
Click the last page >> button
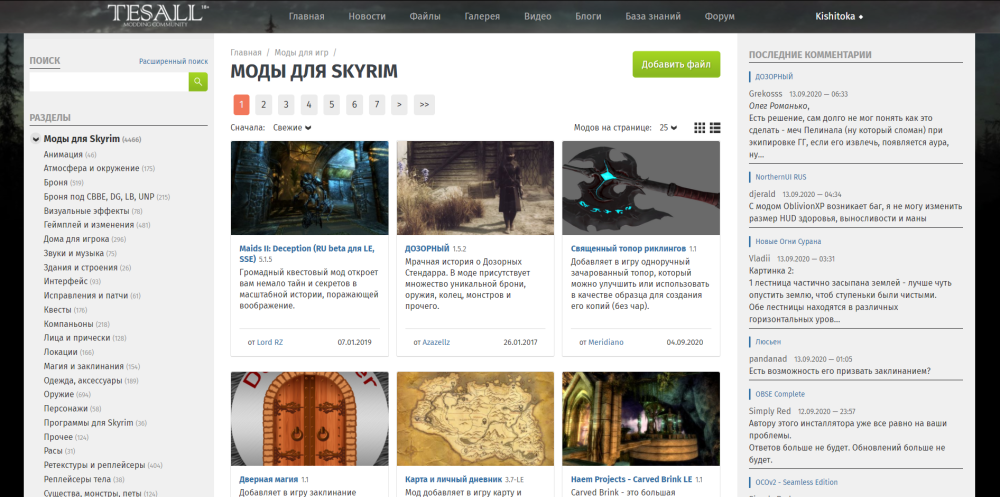[424, 104]
